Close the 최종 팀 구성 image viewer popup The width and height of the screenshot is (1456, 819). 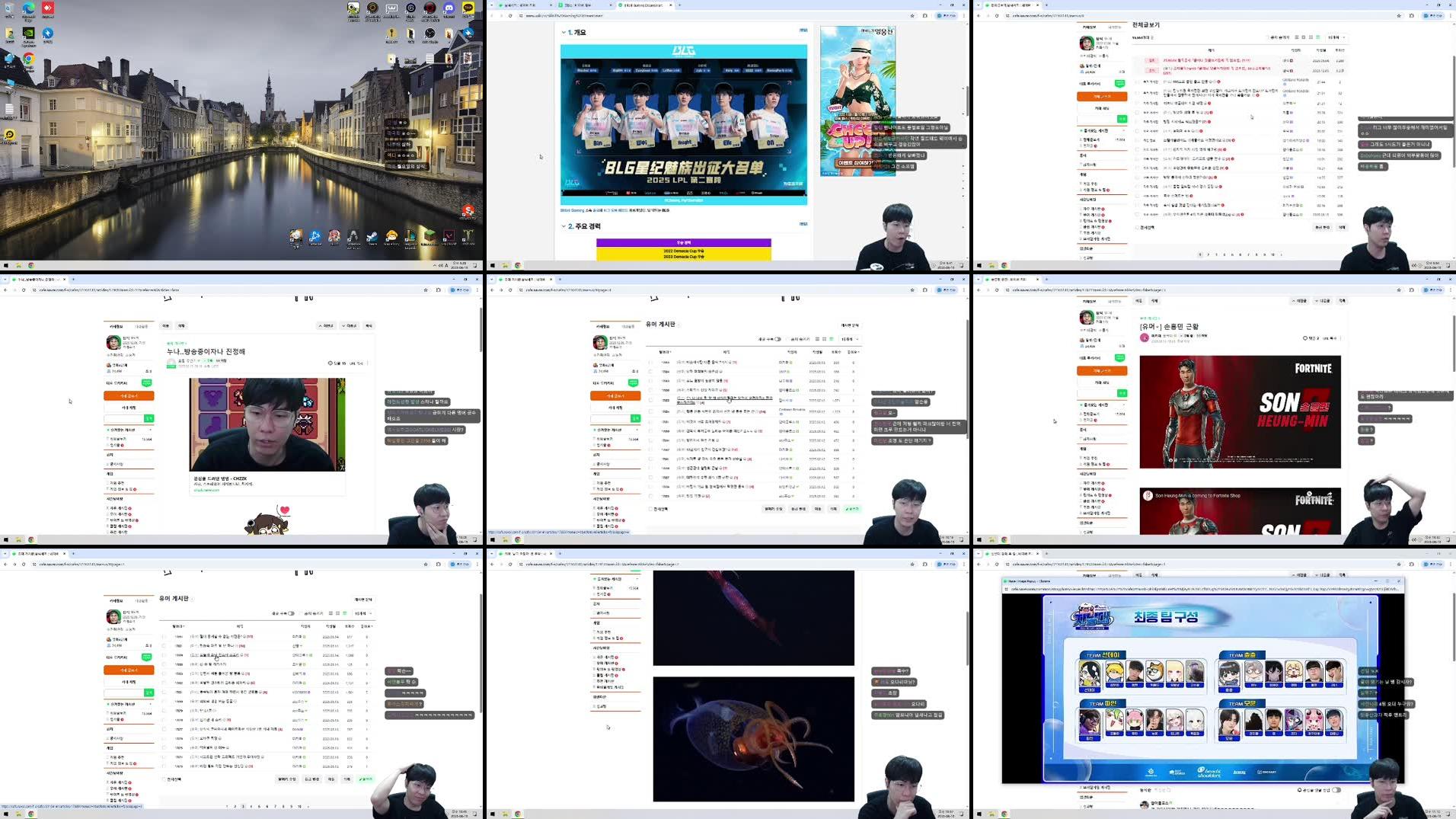pyautogui.click(x=1398, y=581)
